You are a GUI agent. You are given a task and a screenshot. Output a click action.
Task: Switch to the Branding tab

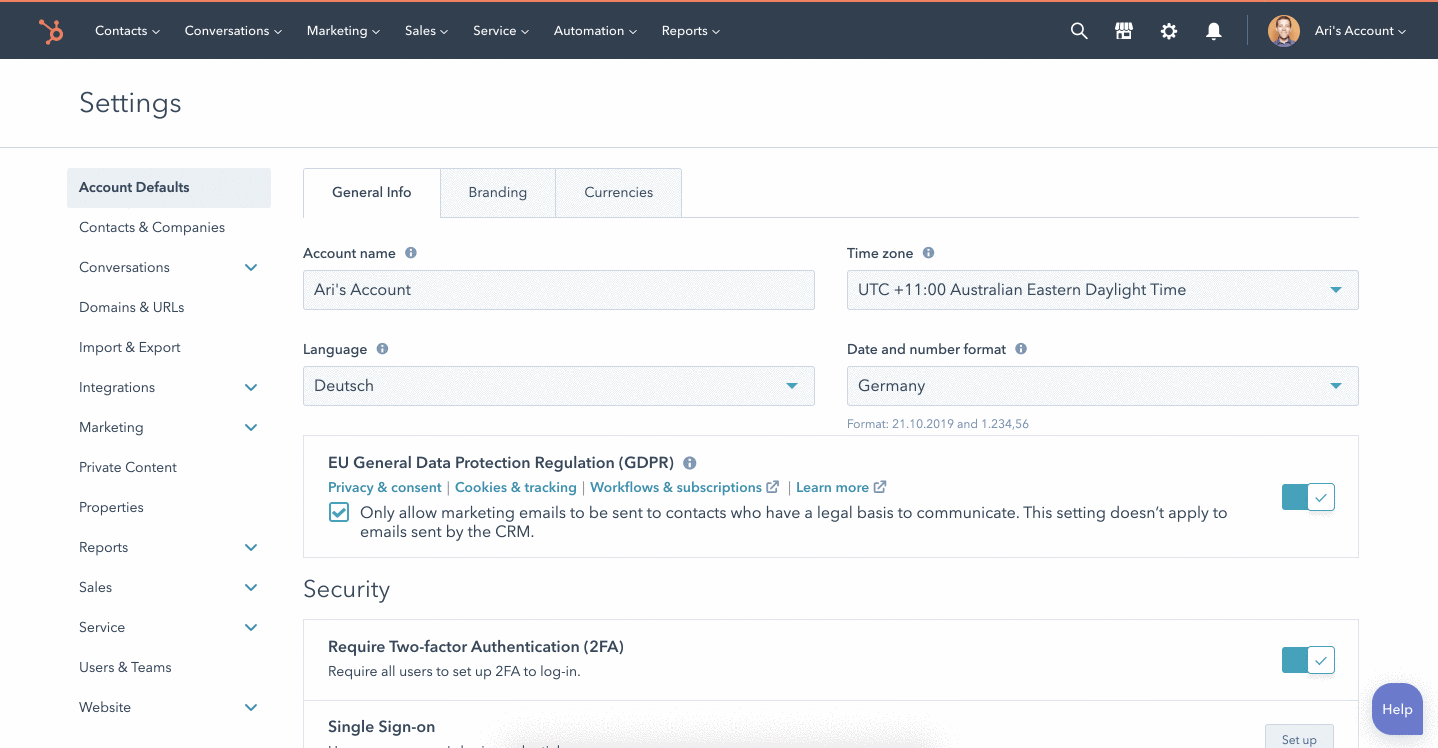497,193
